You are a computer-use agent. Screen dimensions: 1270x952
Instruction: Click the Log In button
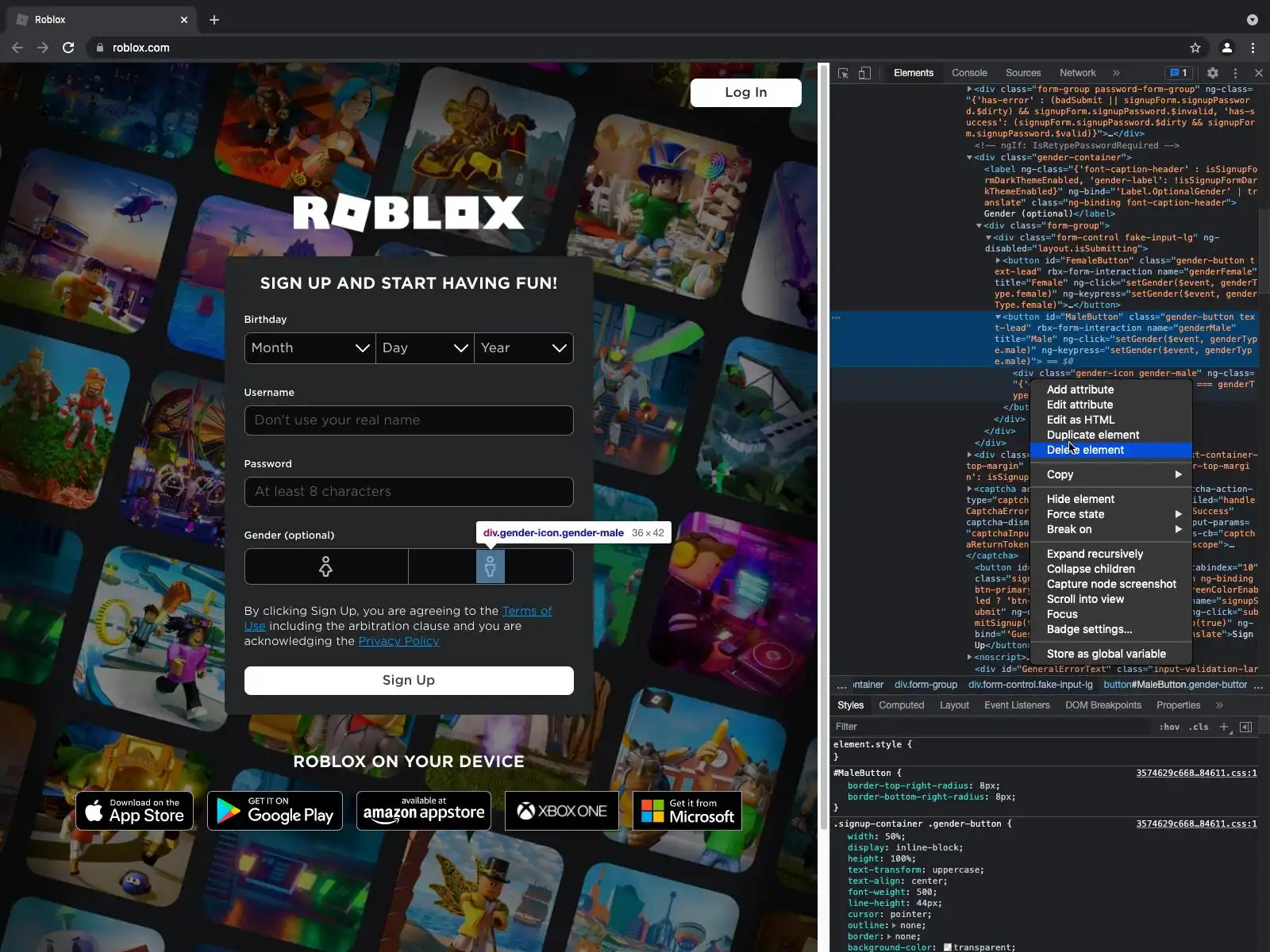(746, 93)
